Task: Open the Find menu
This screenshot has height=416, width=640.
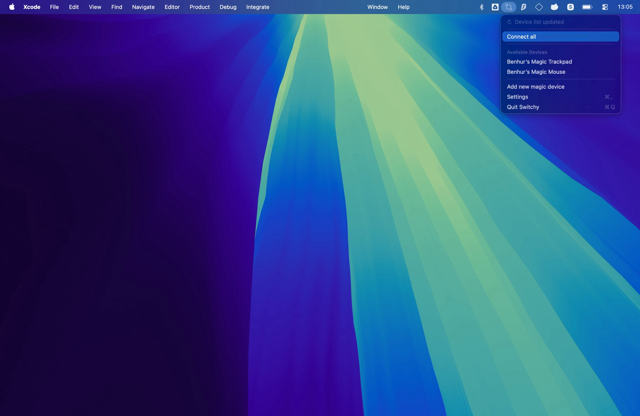Action: click(x=117, y=7)
